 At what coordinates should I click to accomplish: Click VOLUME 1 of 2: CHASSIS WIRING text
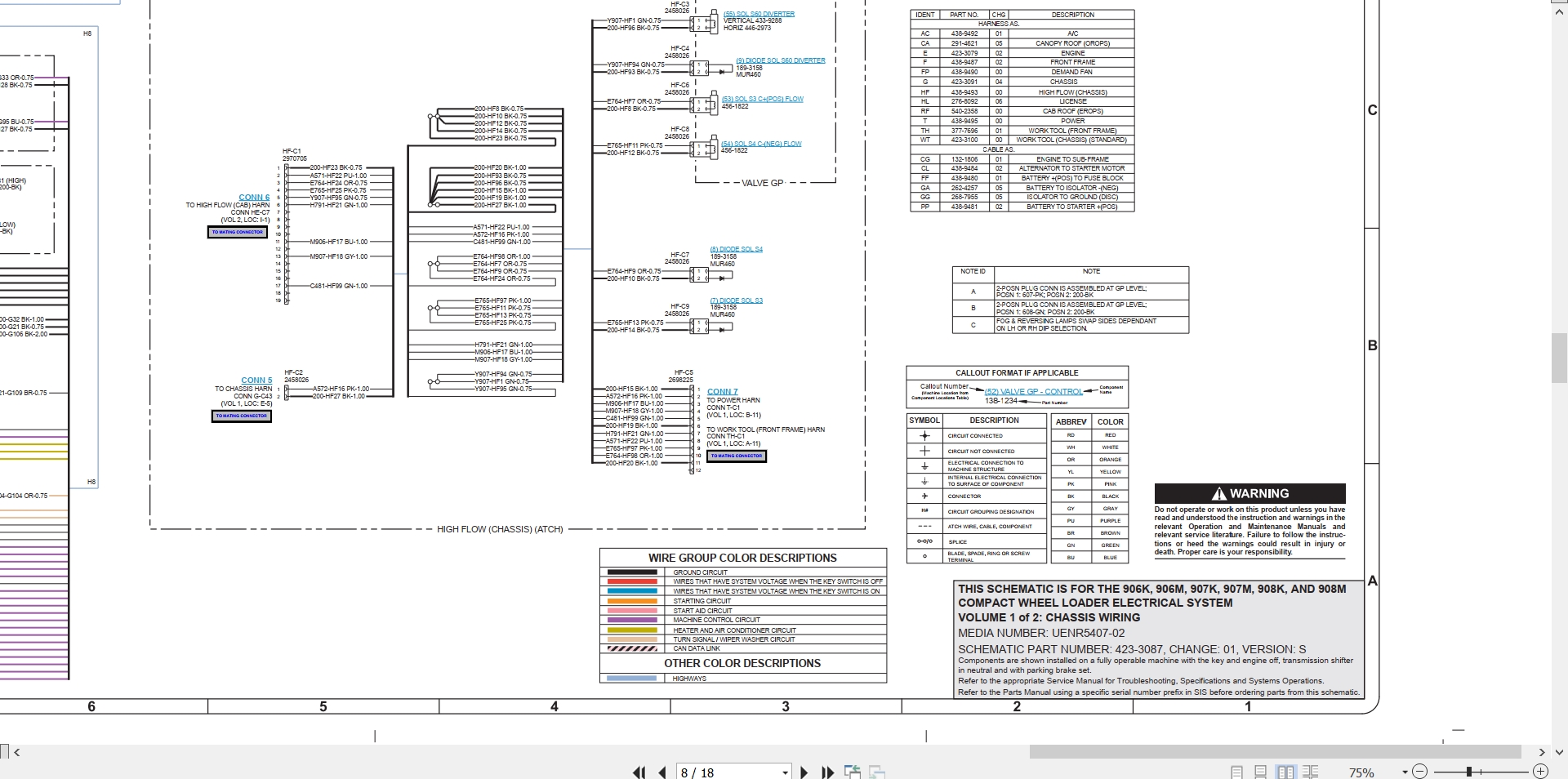tap(1049, 617)
